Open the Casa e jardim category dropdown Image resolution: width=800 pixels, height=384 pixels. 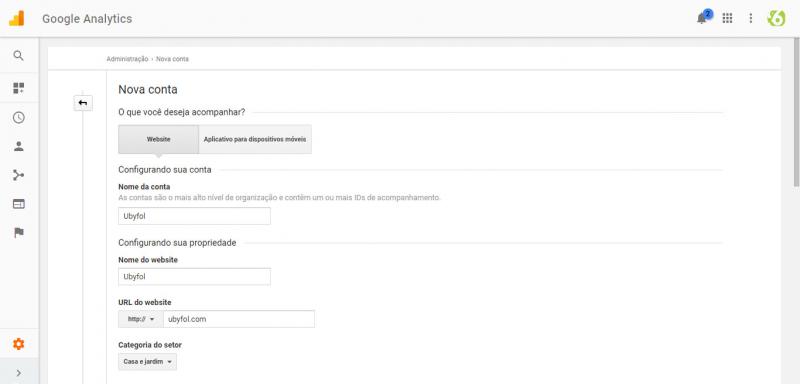[147, 362]
